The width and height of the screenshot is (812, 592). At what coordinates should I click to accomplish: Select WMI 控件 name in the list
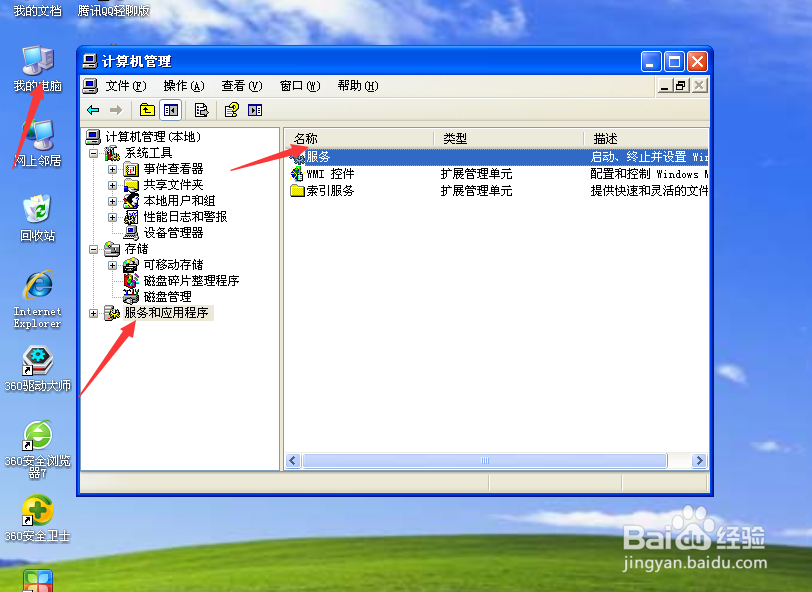330,174
